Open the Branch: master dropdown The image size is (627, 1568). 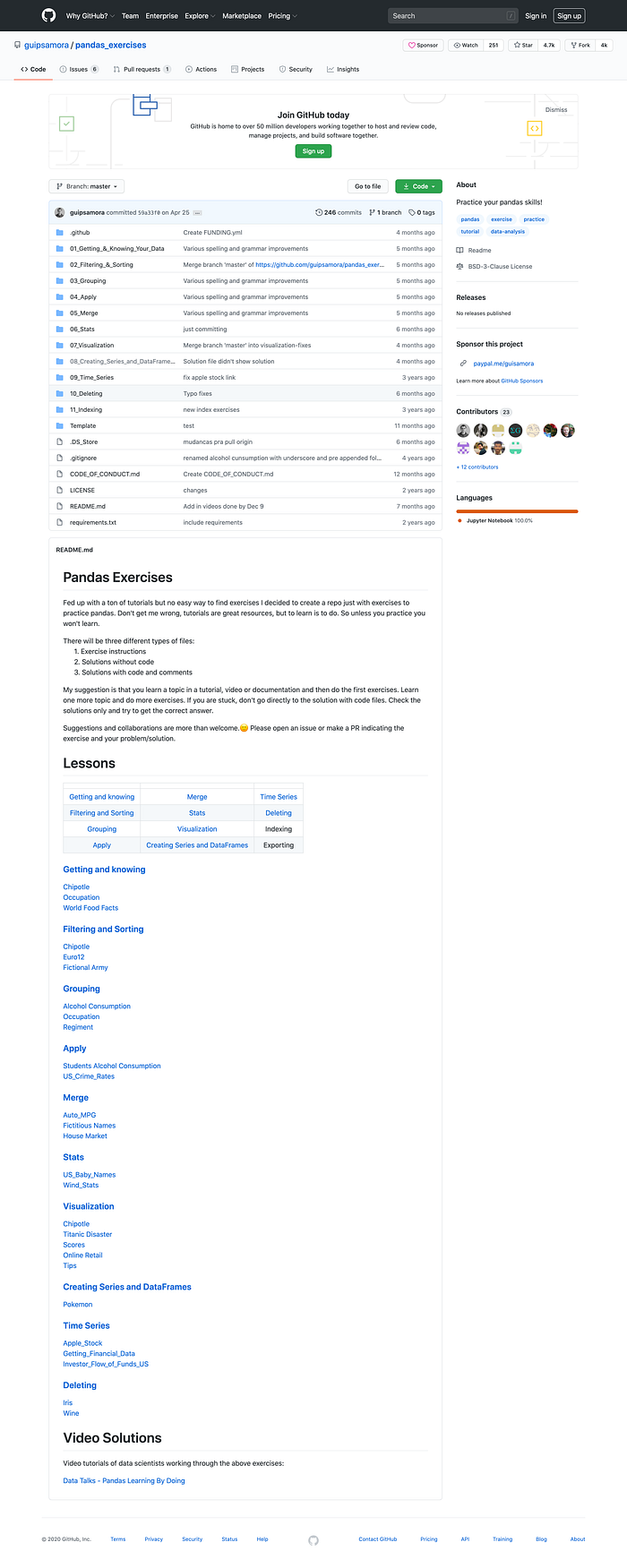click(86, 186)
